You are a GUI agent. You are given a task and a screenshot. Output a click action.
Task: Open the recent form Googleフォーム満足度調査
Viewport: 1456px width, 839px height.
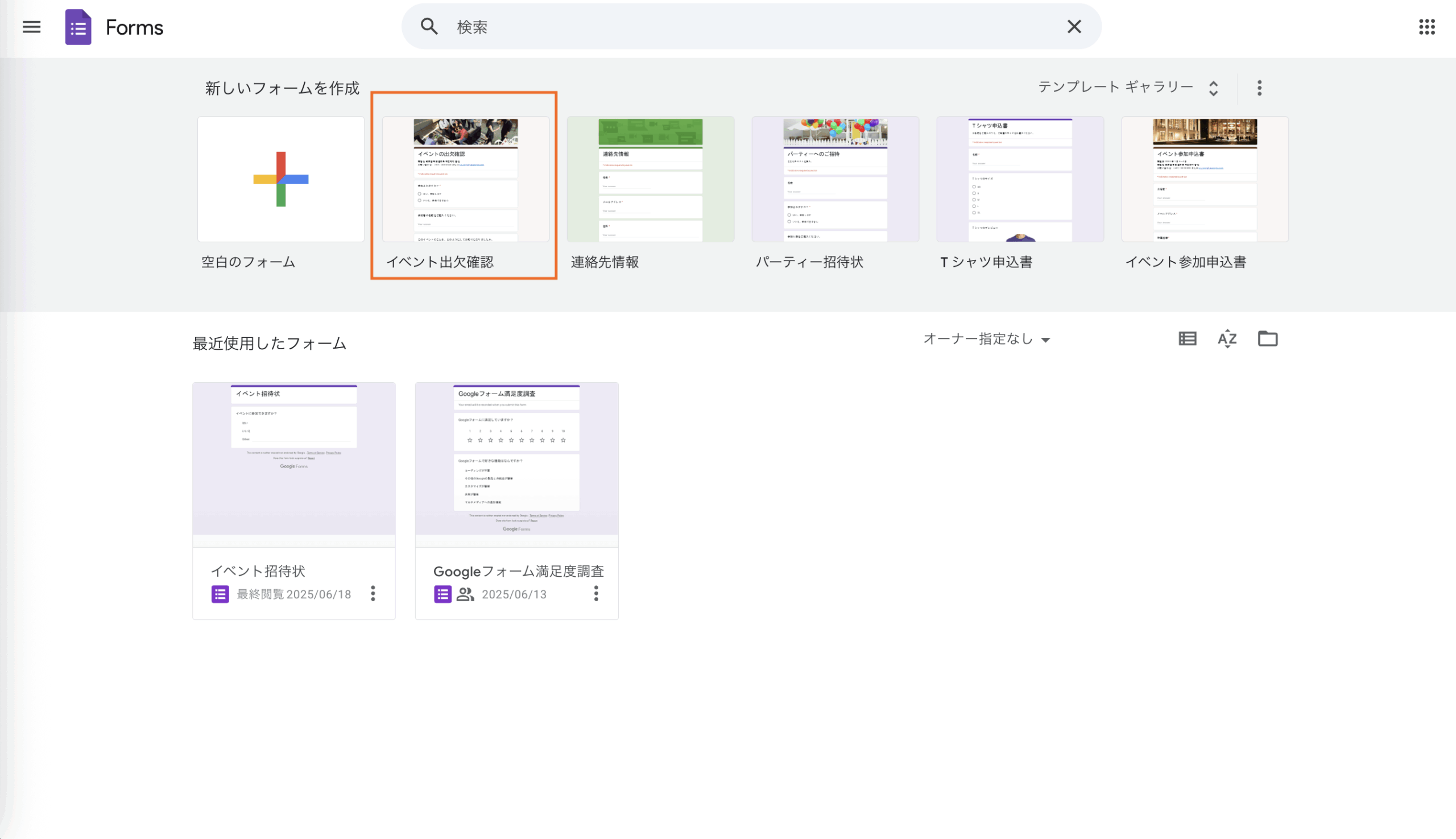pos(516,459)
